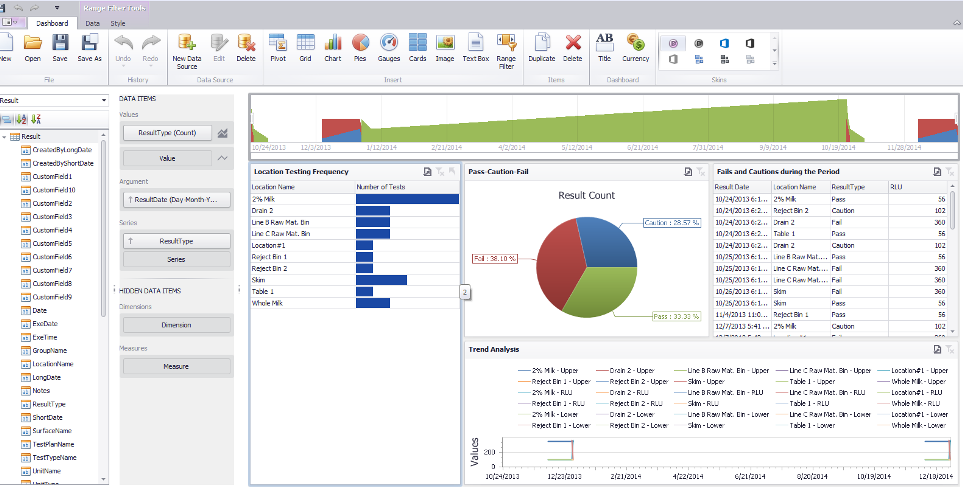Add a Range Filter item
The image size is (963, 492).
click(x=506, y=47)
